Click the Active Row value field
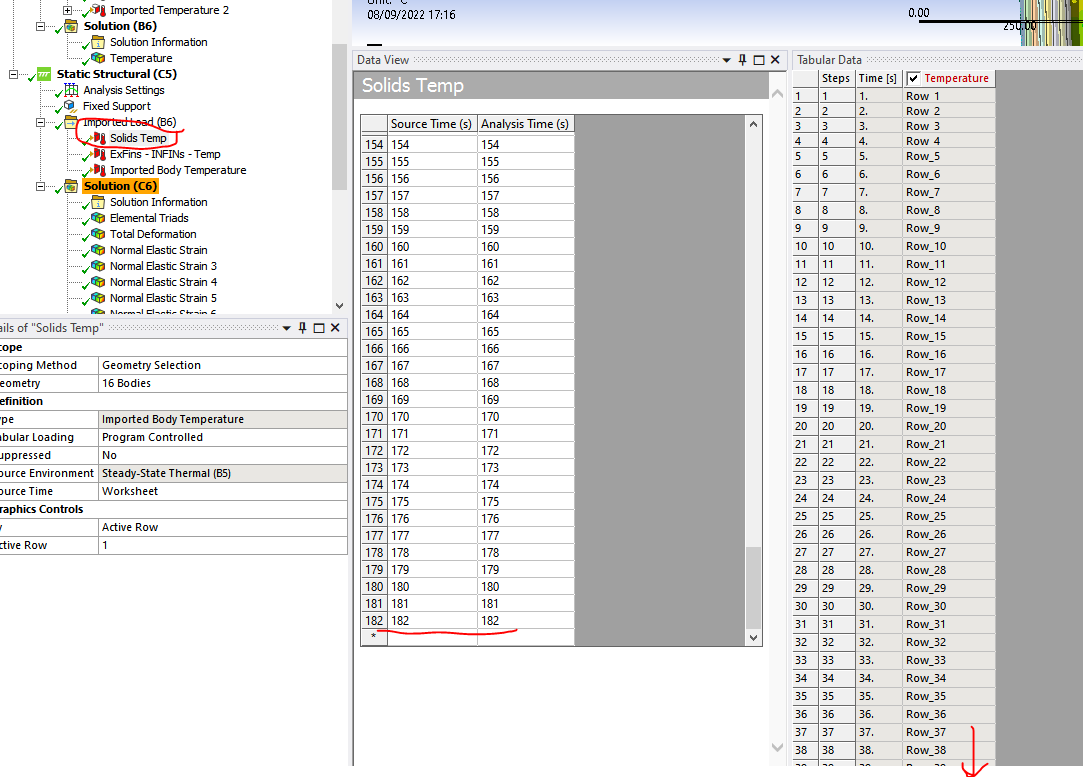The height and width of the screenshot is (777, 1083). coord(222,545)
